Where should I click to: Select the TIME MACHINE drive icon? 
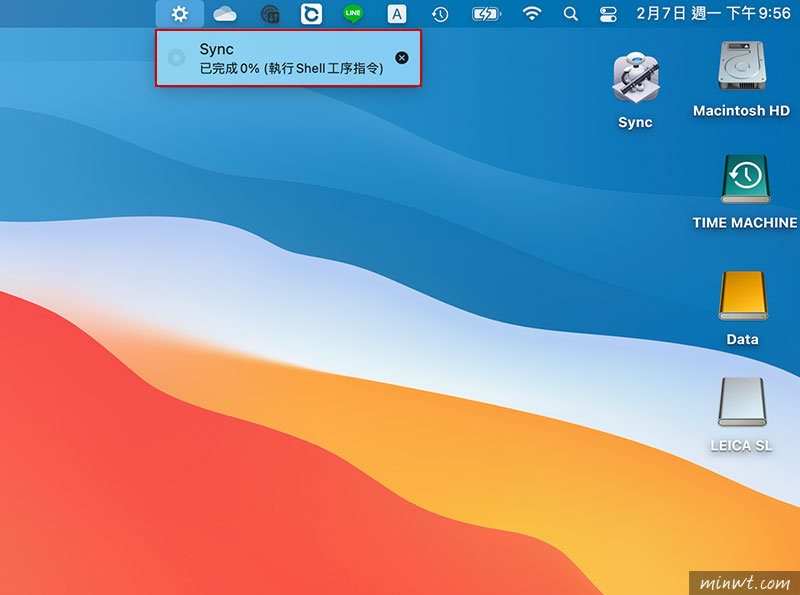745,179
